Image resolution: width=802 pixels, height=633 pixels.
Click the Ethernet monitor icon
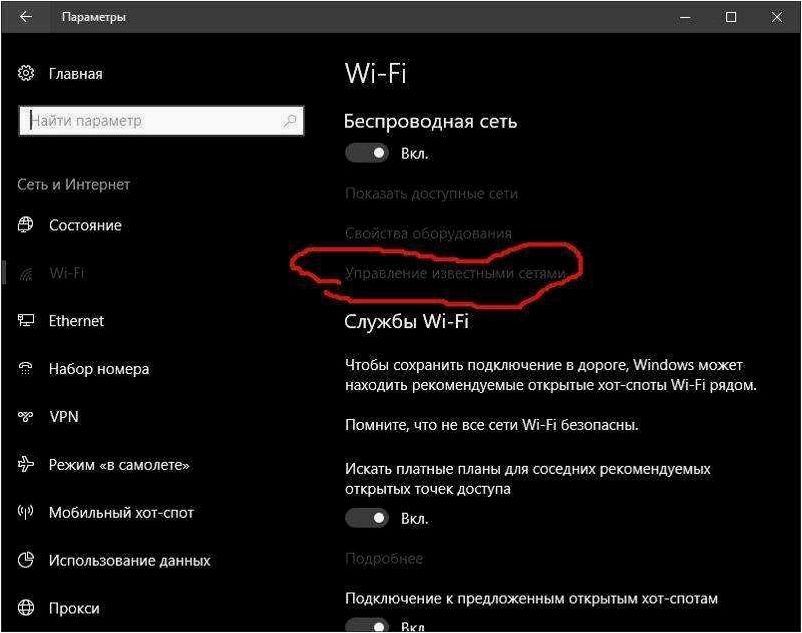point(26,321)
